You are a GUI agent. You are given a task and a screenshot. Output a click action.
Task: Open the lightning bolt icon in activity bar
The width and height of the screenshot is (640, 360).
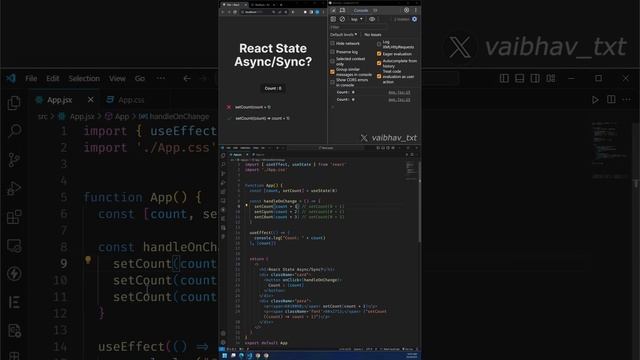coord(14,274)
